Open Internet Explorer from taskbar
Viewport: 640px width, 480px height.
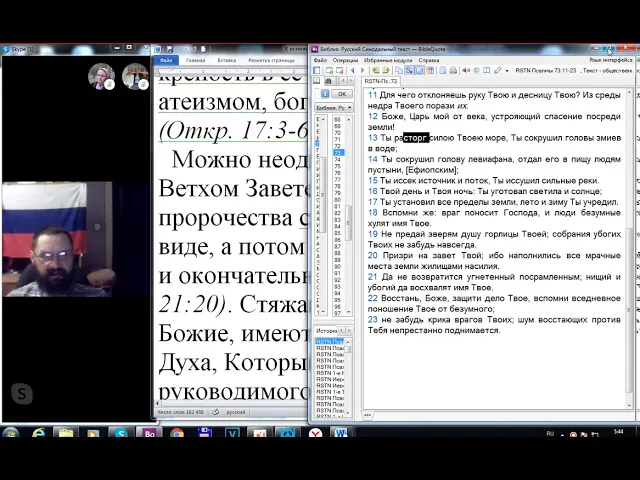[x=38, y=433]
